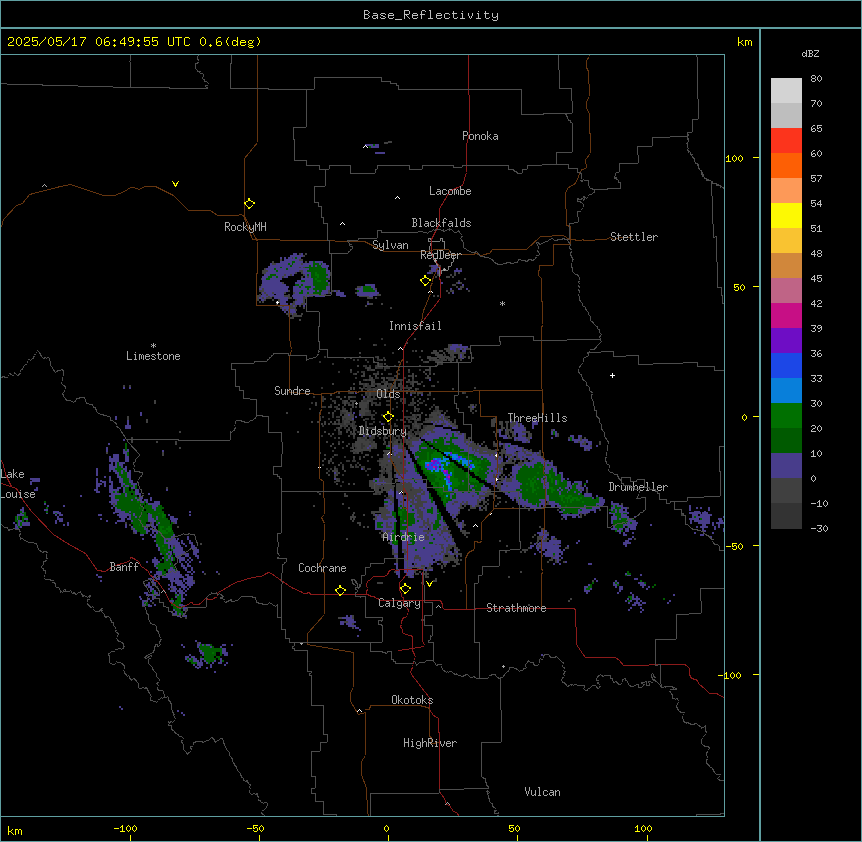Click the blue 33 dBZ legend swatch
Image resolution: width=862 pixels, height=842 pixels.
pos(786,365)
